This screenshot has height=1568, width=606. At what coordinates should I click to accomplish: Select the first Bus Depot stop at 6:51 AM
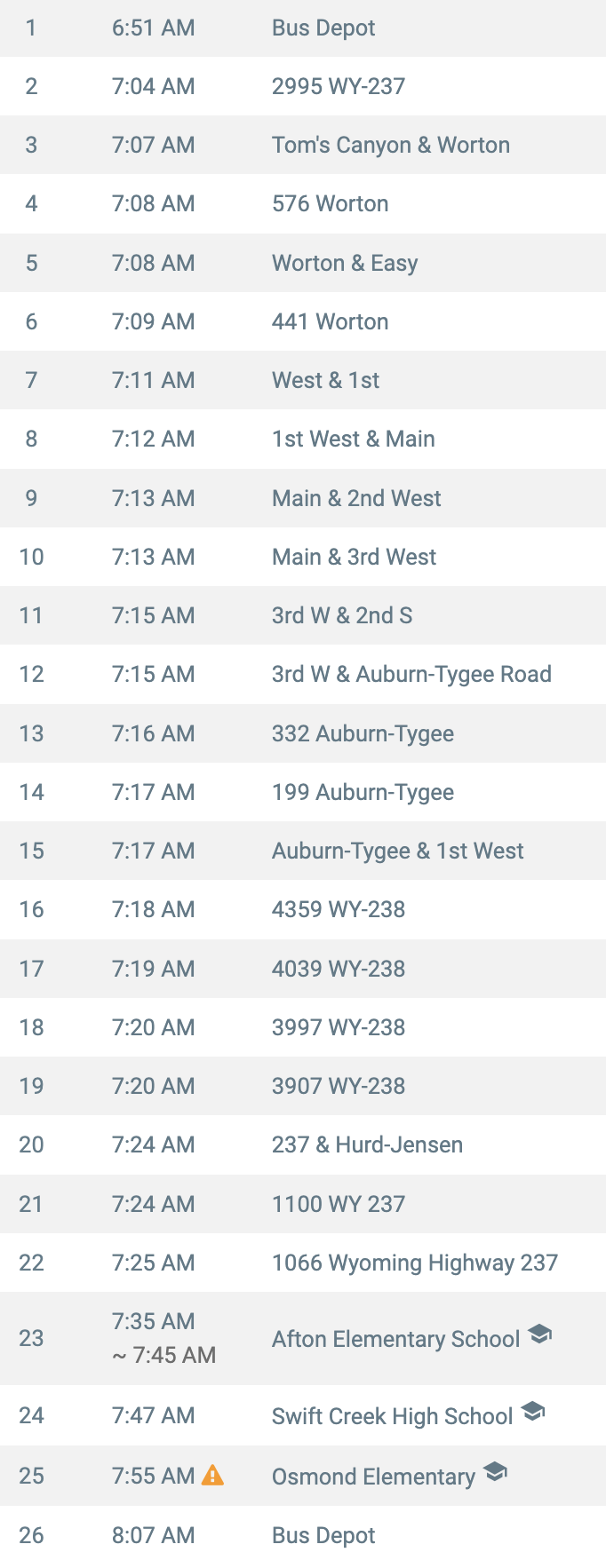(x=303, y=28)
